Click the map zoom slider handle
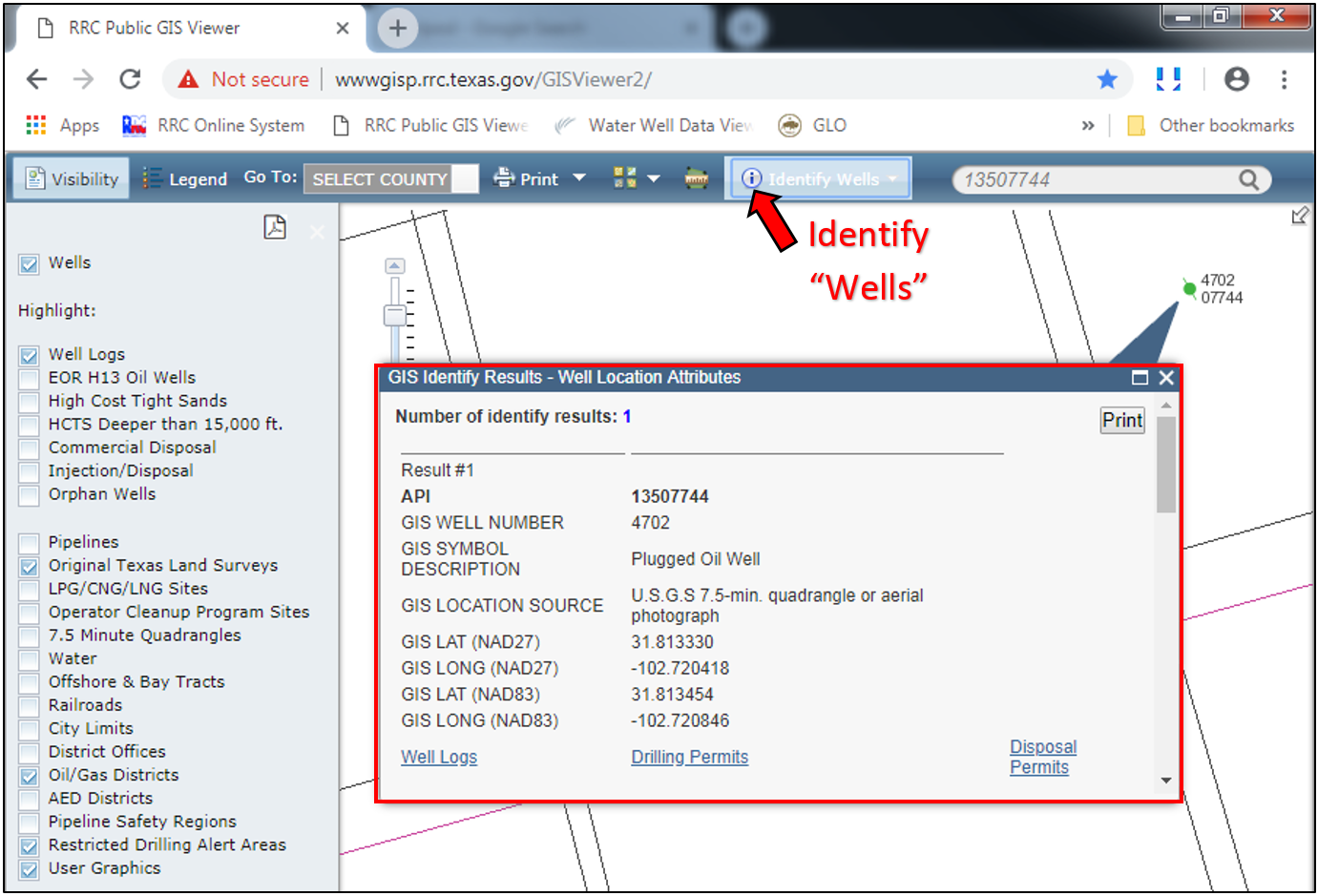 pos(394,315)
